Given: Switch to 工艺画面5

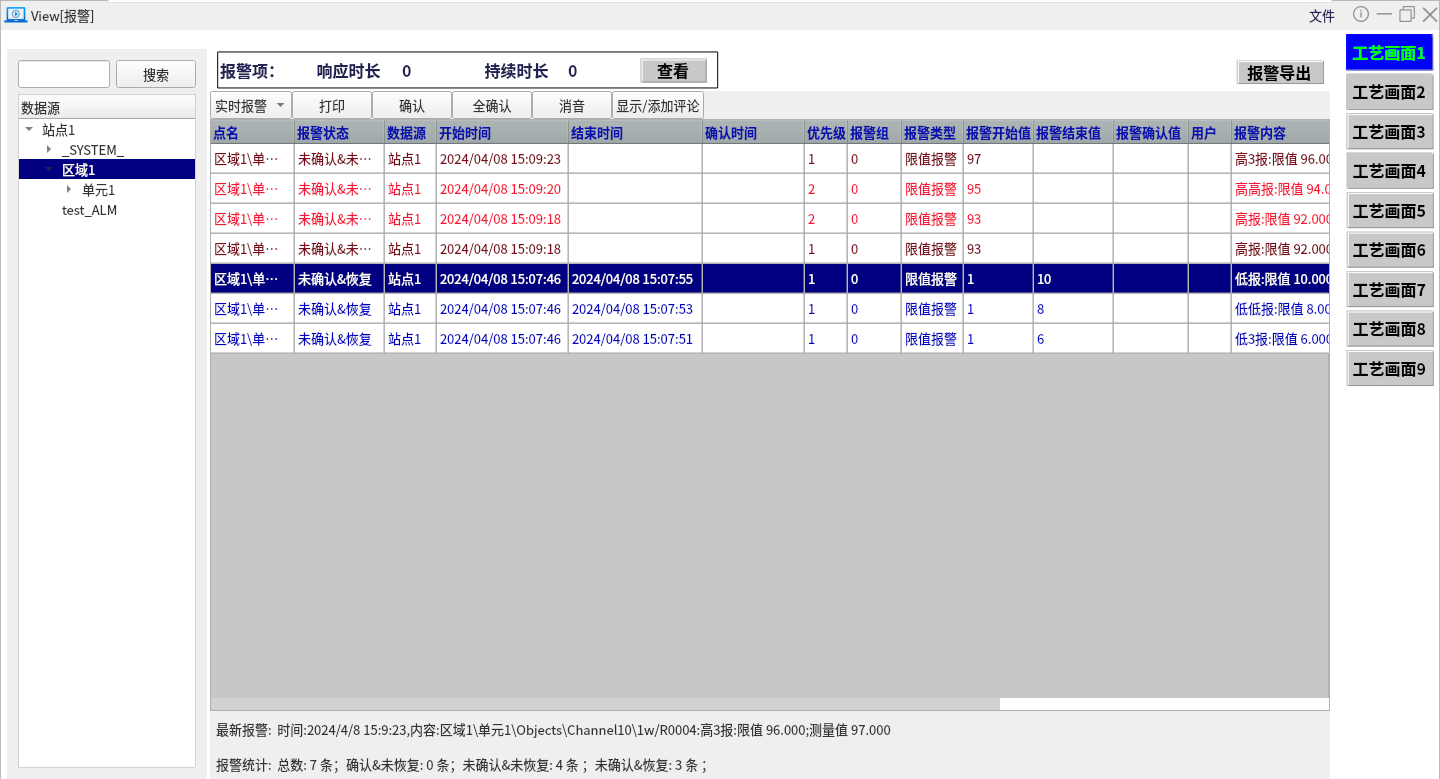Looking at the screenshot, I should point(1389,211).
